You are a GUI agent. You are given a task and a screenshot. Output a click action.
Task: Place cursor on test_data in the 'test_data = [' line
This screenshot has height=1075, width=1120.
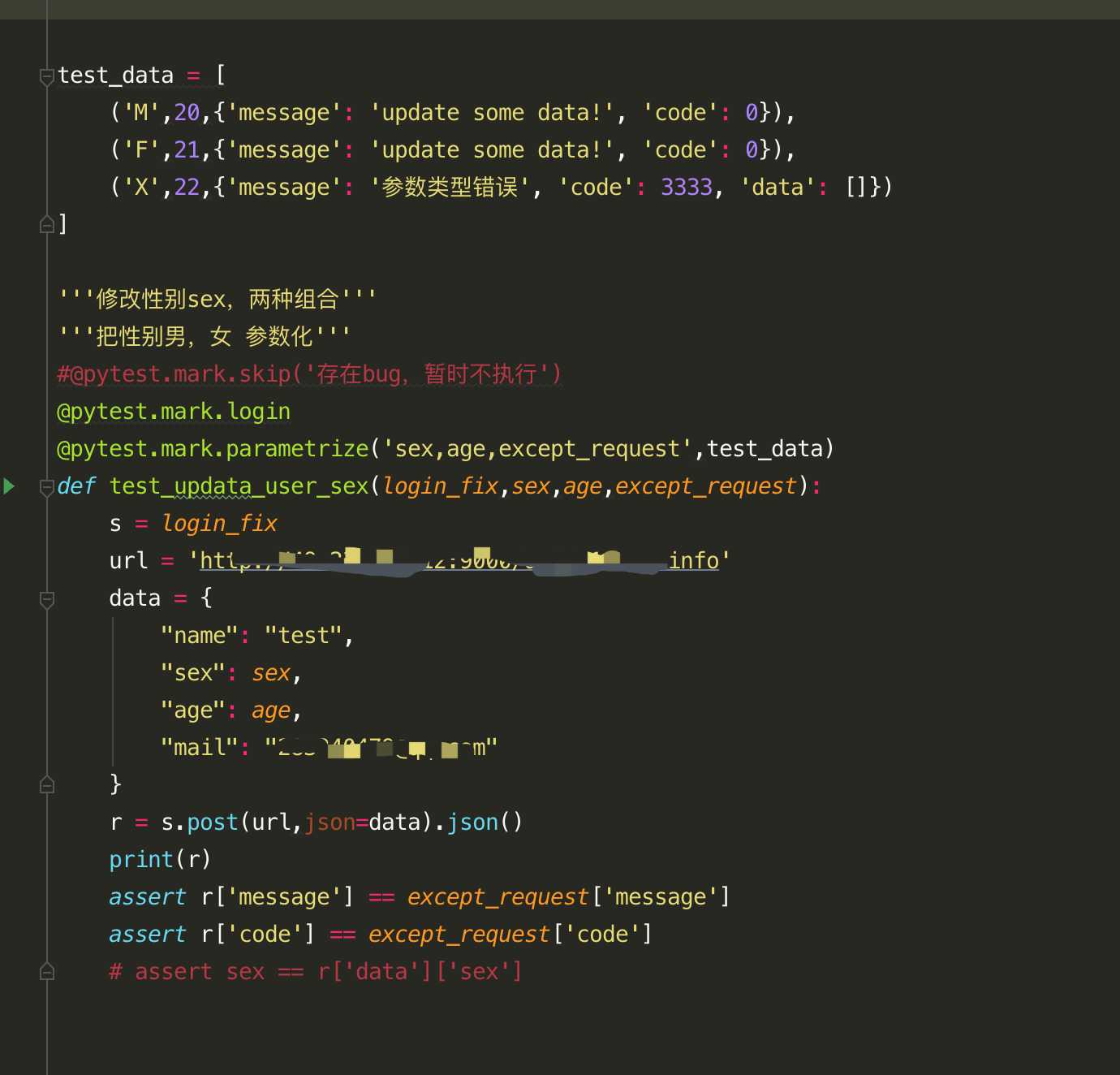[x=115, y=76]
